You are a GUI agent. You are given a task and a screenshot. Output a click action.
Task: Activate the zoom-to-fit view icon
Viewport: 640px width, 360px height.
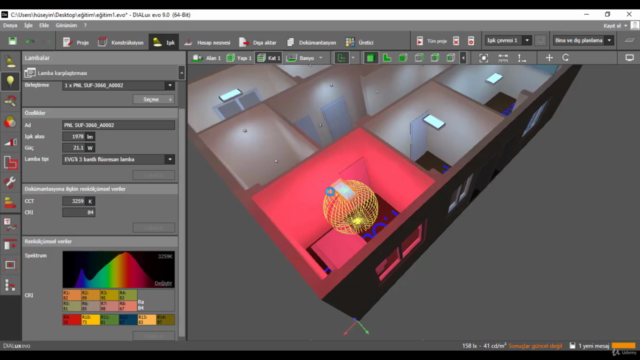pos(483,58)
